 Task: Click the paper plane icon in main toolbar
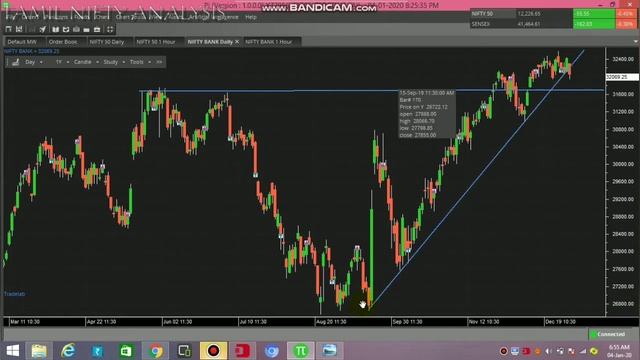click(43, 29)
